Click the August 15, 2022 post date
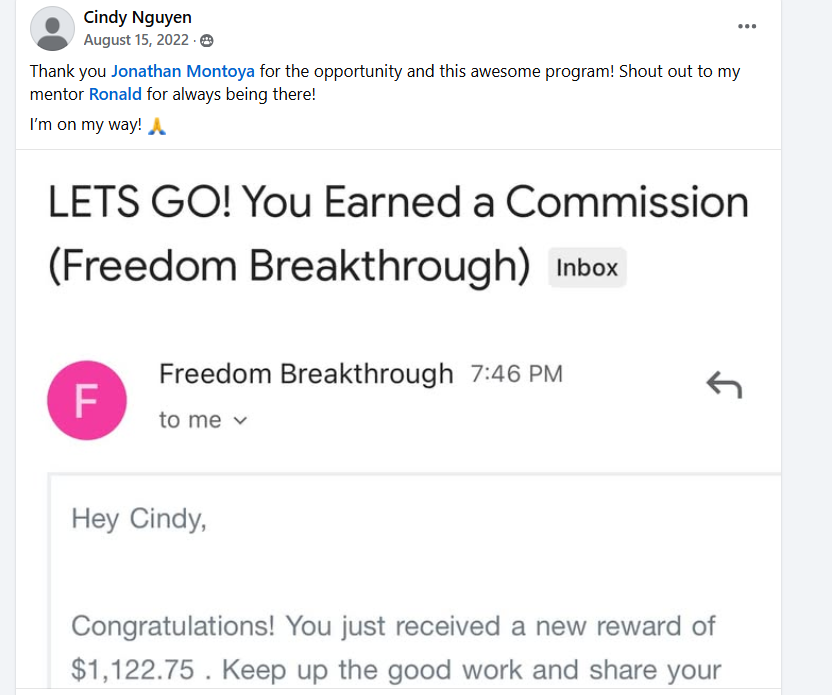 pos(136,41)
